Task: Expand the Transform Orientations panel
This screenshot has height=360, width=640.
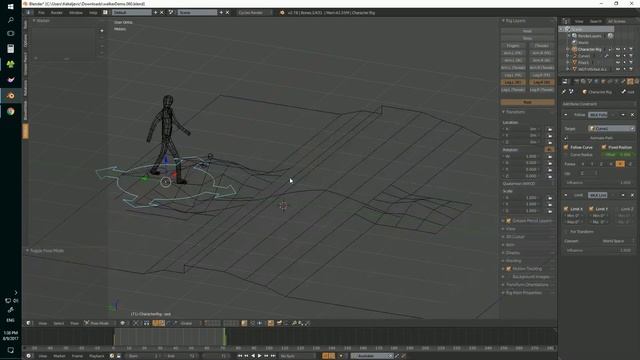Action: pos(527,285)
